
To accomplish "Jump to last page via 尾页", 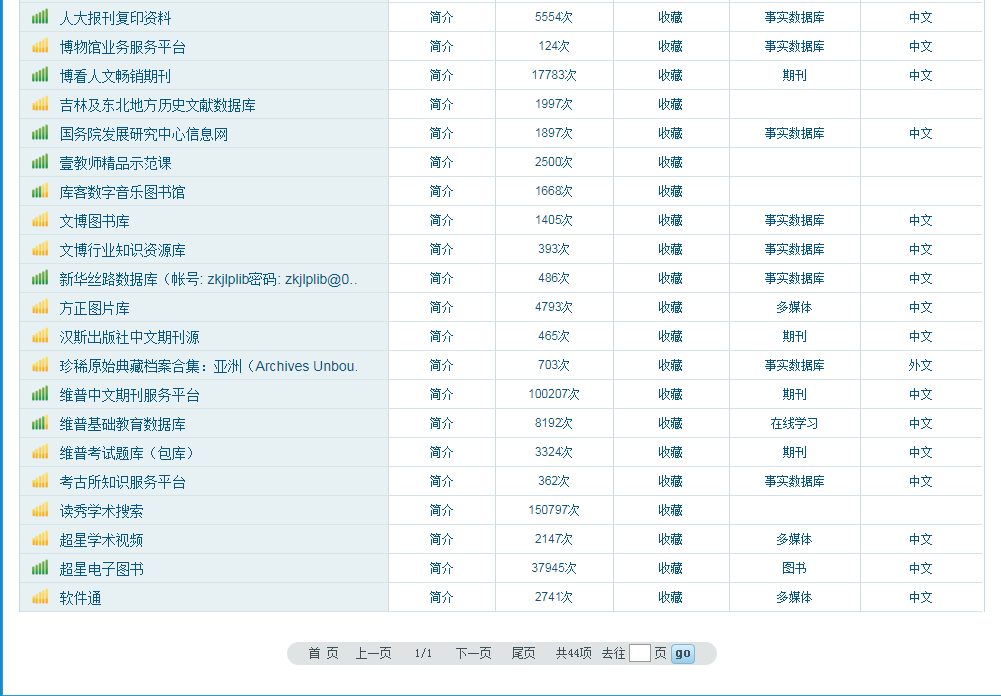I will [523, 653].
